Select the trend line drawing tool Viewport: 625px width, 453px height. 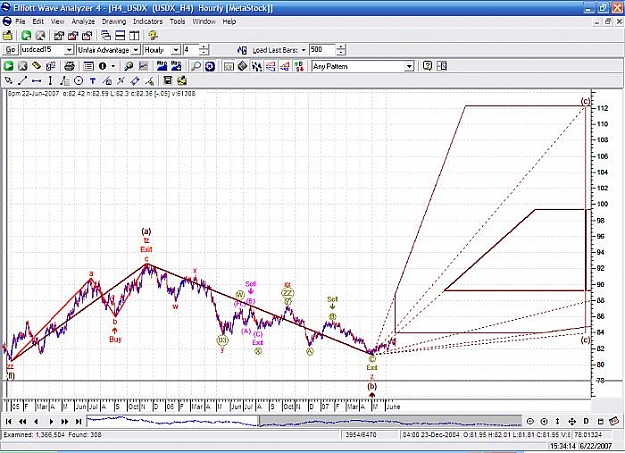[x=22, y=81]
